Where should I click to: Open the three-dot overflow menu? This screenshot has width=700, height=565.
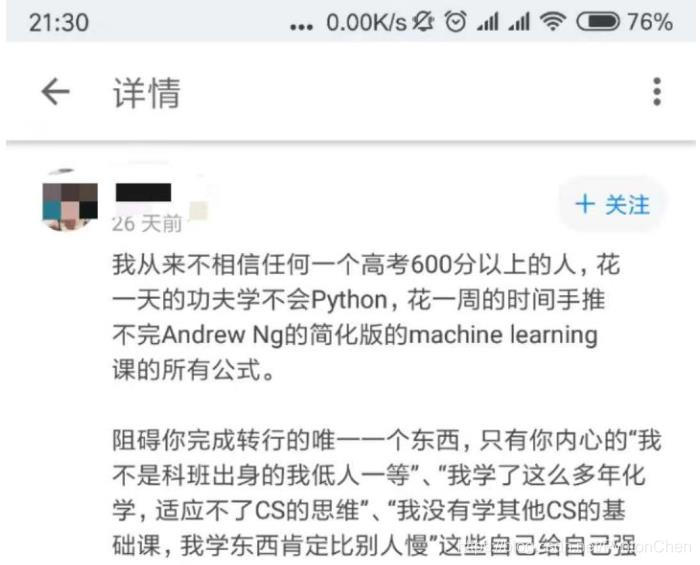(x=657, y=91)
